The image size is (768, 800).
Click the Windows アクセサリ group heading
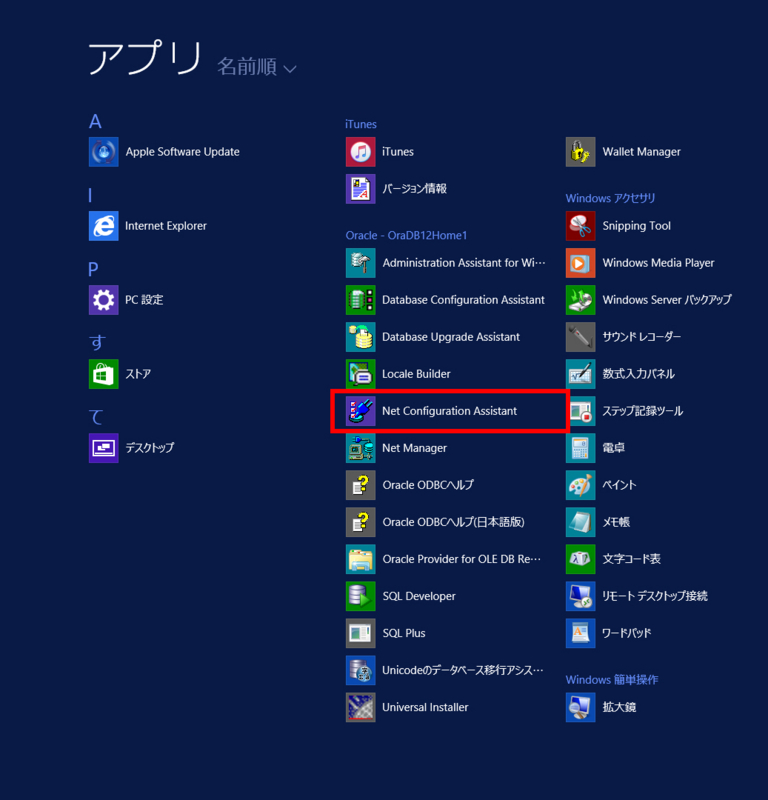click(x=610, y=198)
